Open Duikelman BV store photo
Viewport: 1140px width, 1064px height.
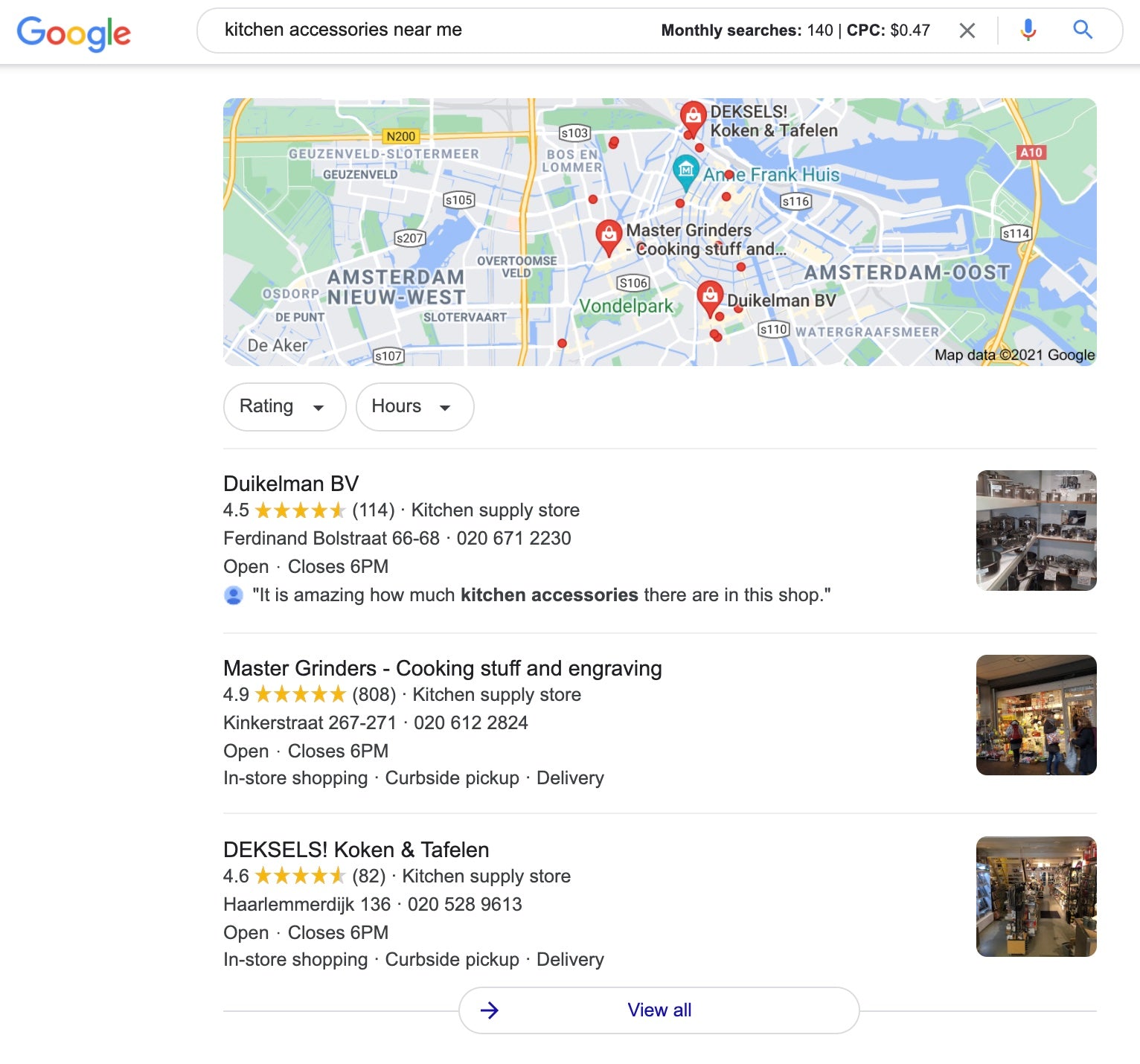[1036, 531]
